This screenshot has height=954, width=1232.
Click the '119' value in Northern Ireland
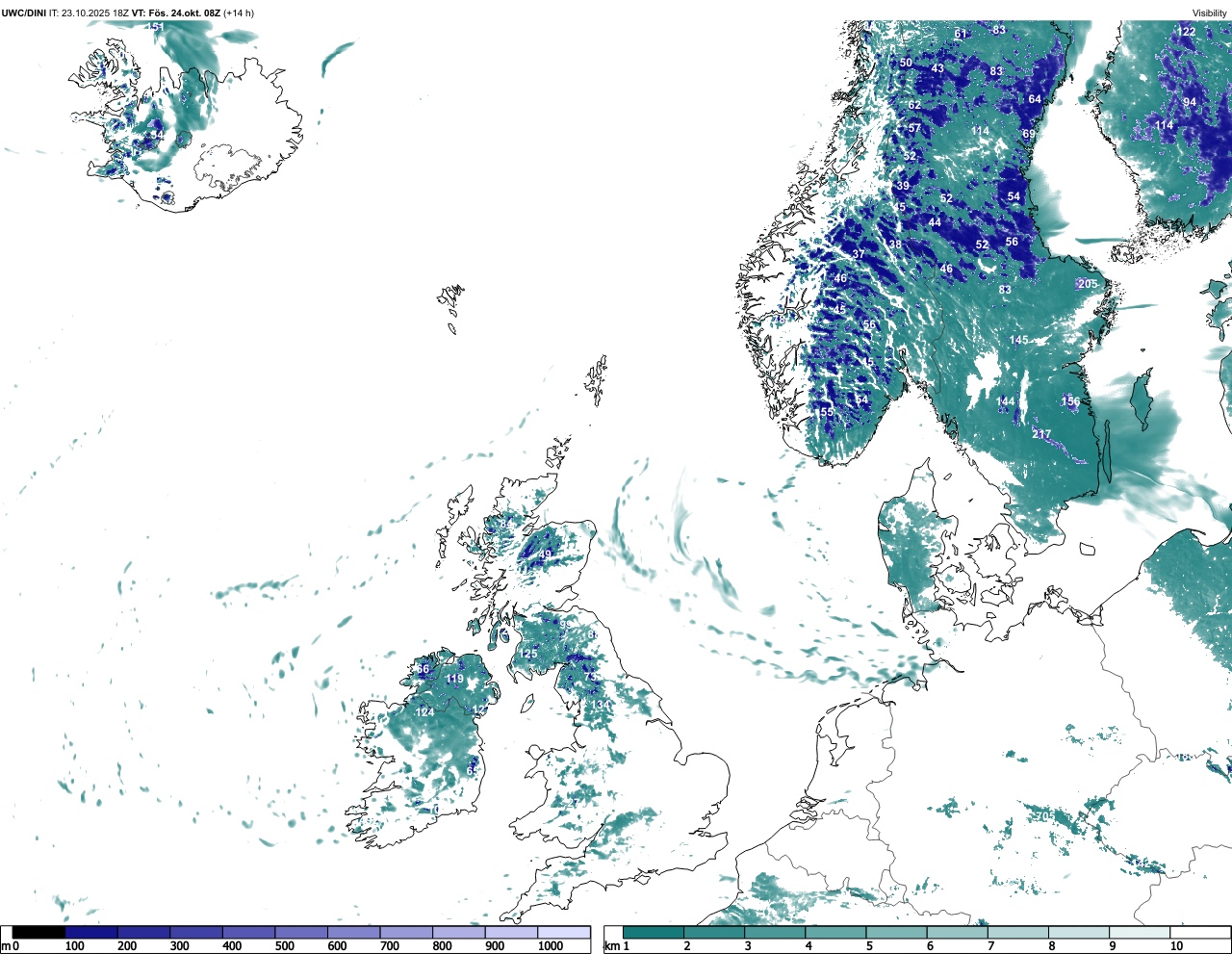click(455, 679)
